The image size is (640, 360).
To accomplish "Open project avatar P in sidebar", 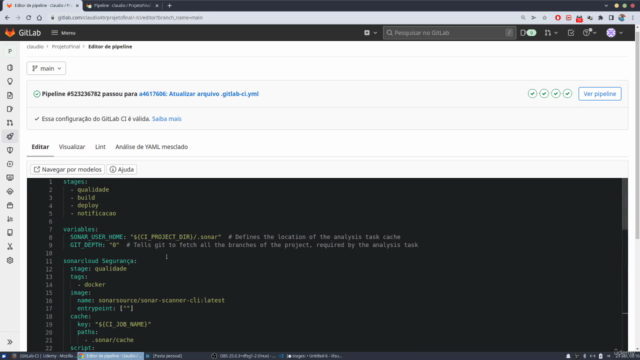I will [x=10, y=51].
